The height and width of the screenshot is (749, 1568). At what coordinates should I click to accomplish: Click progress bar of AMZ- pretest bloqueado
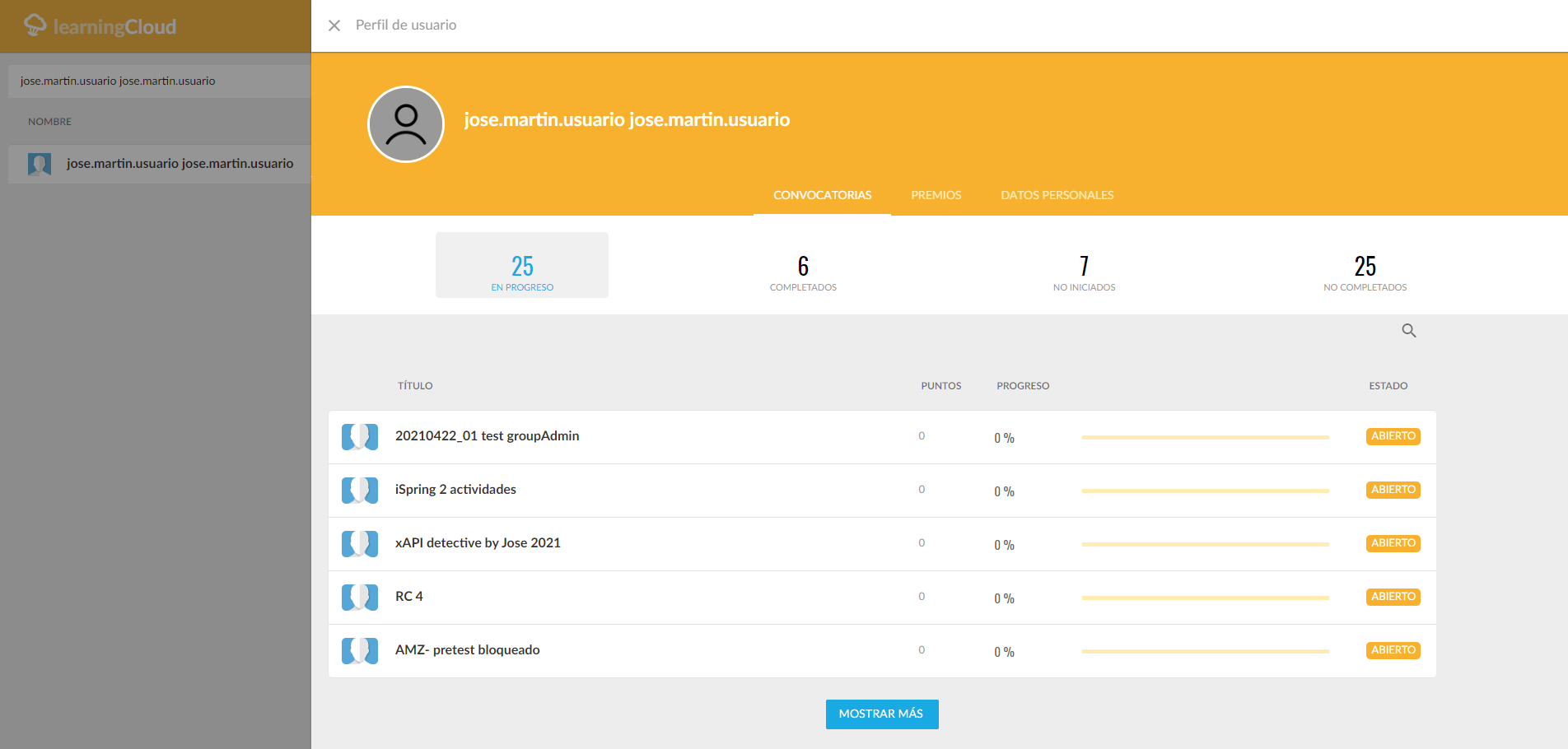pos(1206,651)
